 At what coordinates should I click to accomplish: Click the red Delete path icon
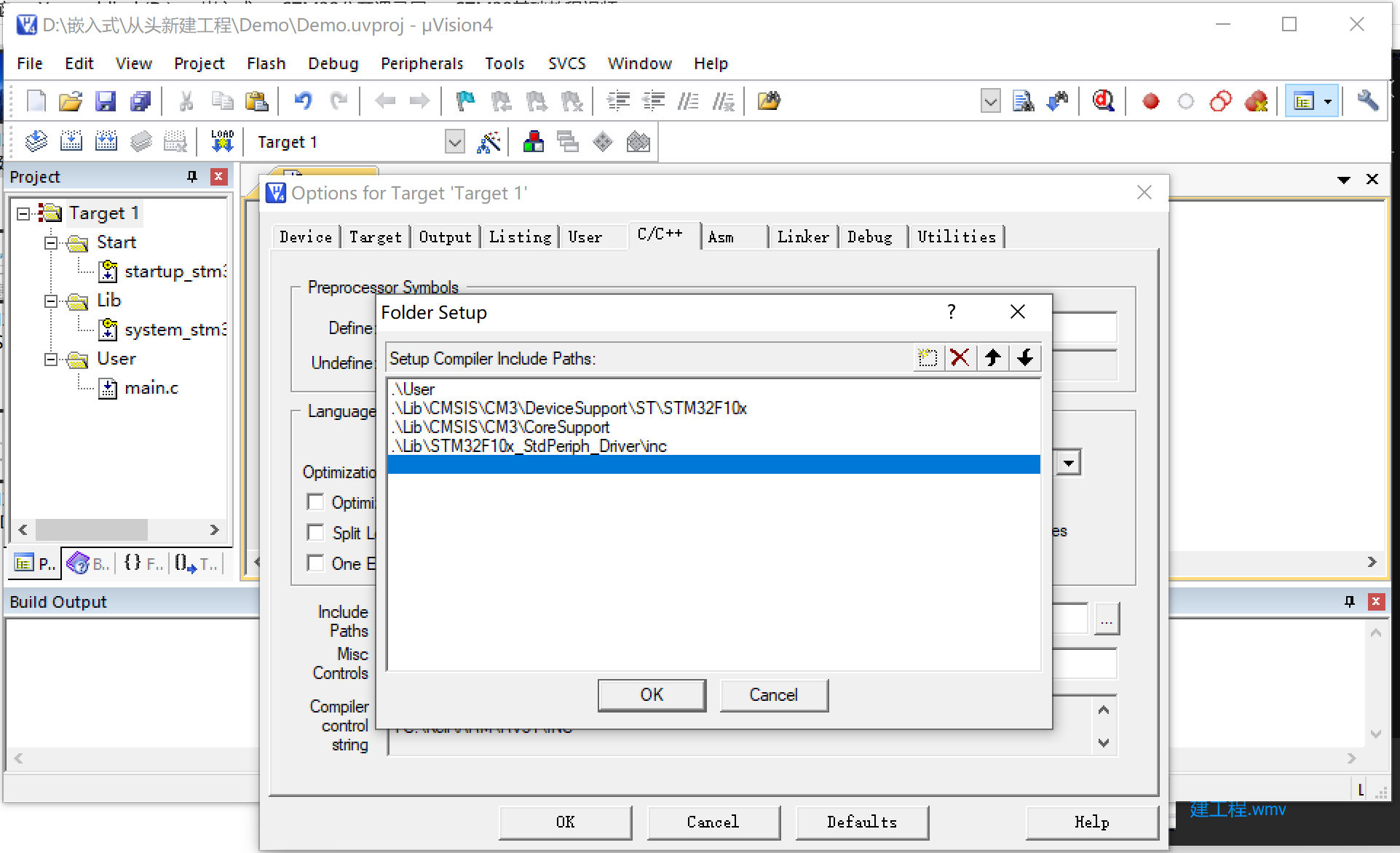960,358
